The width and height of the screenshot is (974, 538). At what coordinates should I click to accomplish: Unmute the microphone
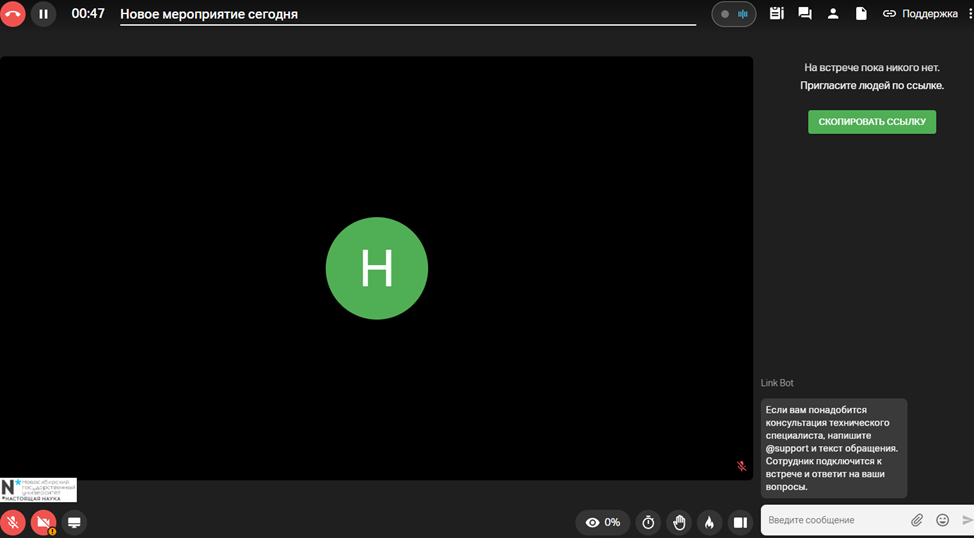[13, 522]
